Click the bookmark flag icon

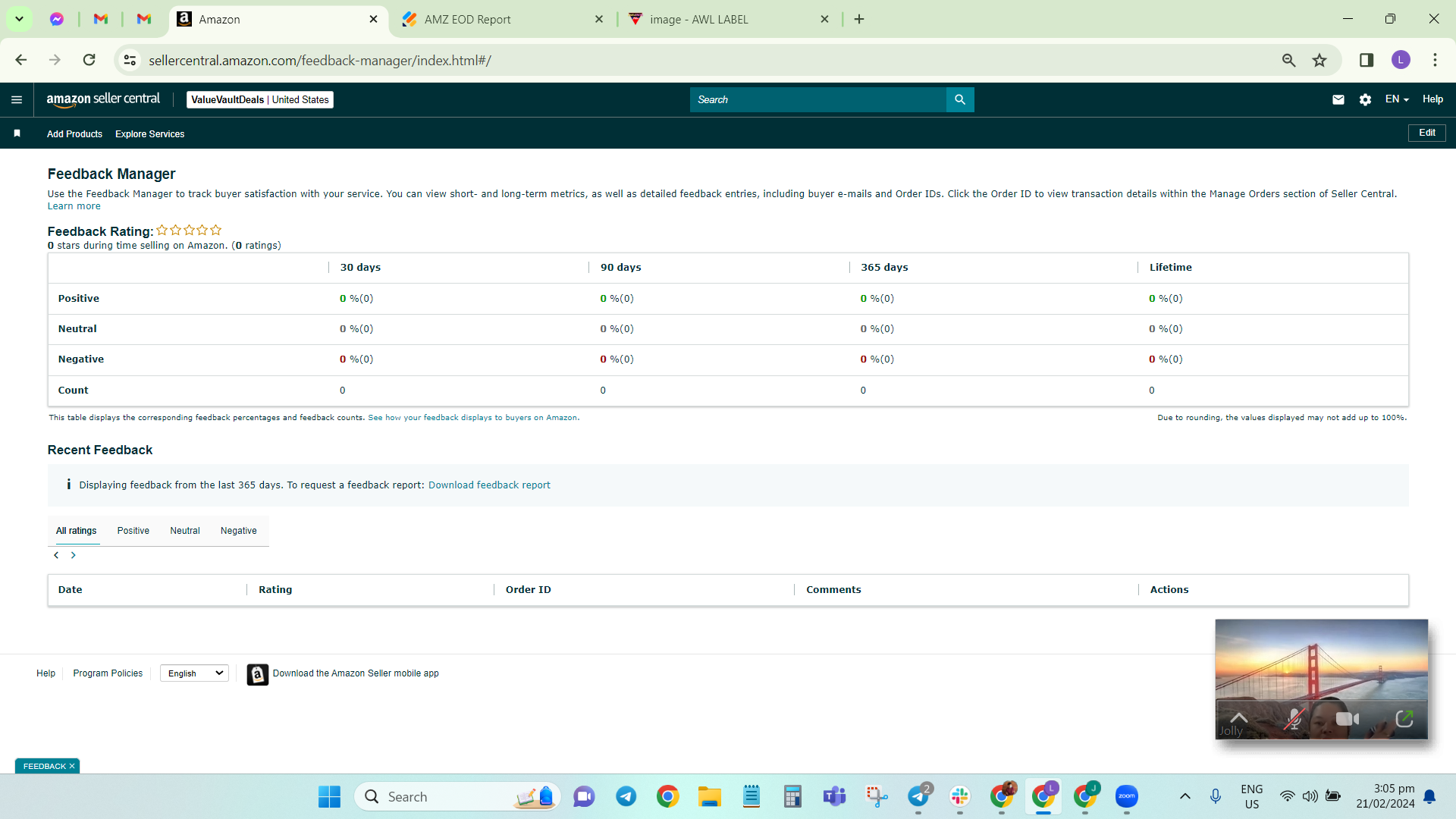pos(17,133)
